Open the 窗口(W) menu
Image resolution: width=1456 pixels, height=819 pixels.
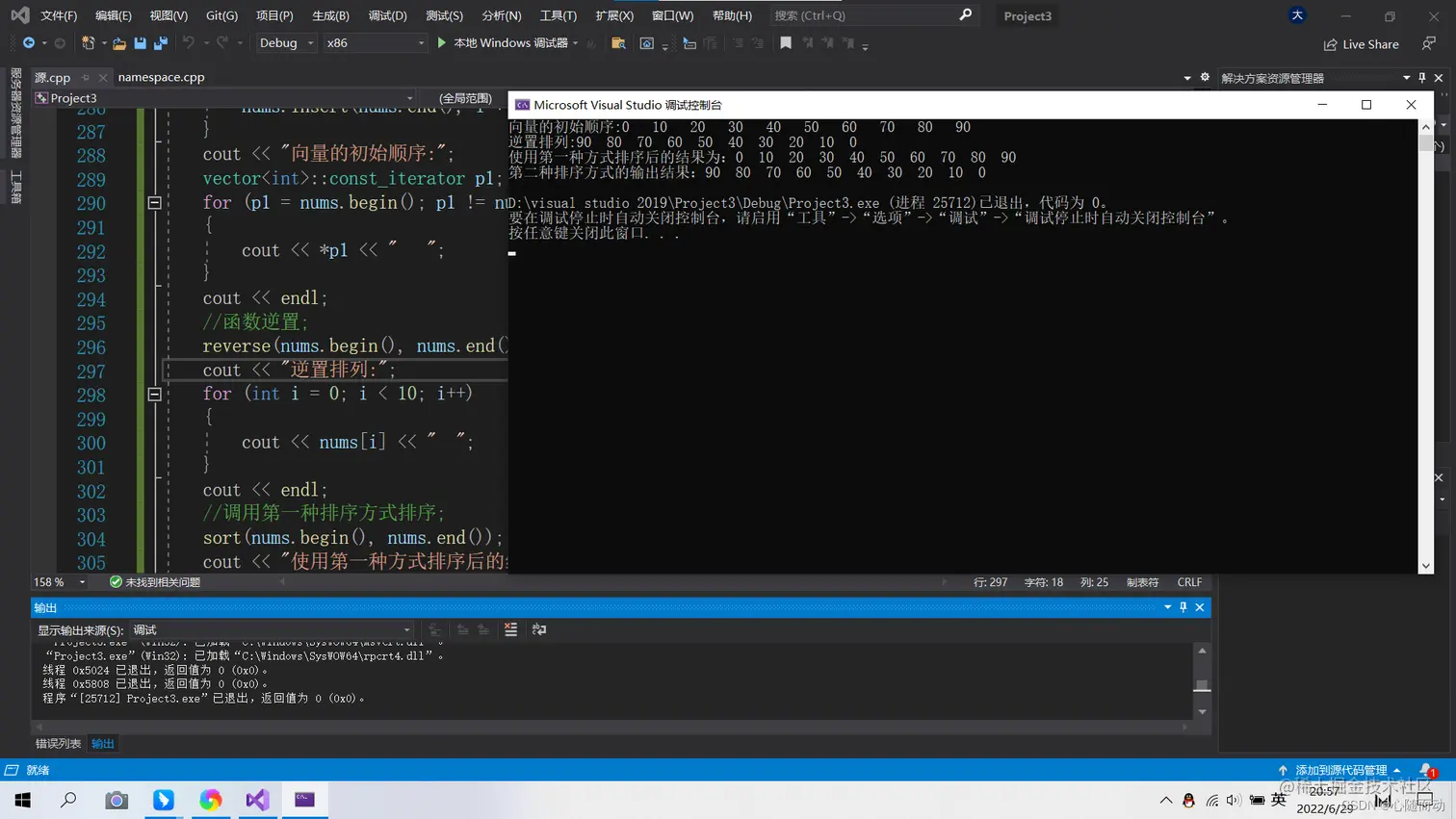[672, 15]
